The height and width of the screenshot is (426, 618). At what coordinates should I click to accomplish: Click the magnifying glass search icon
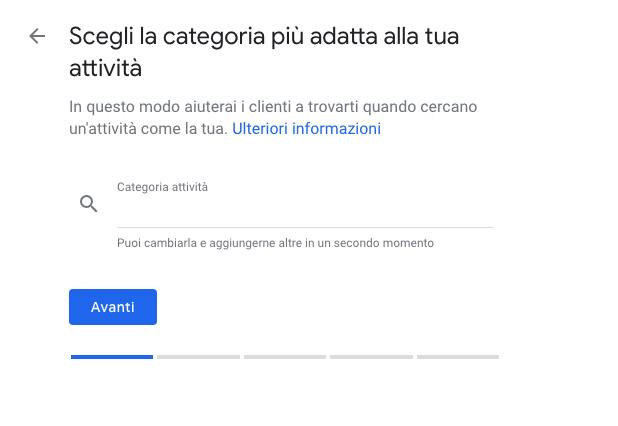tap(89, 204)
